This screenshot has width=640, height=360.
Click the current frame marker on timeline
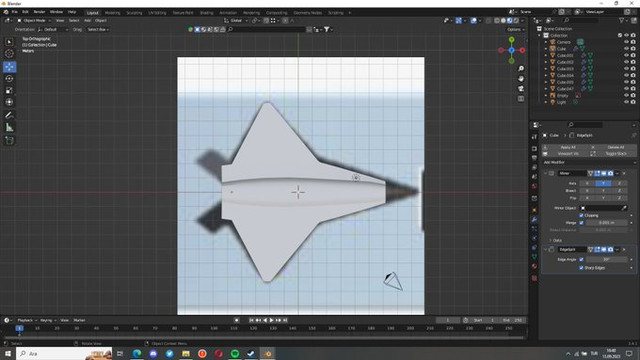(x=19, y=328)
